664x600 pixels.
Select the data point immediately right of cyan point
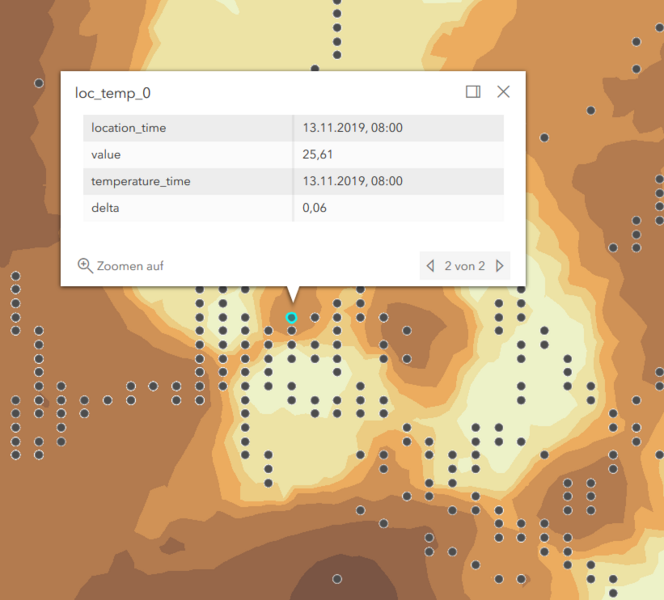tap(314, 317)
